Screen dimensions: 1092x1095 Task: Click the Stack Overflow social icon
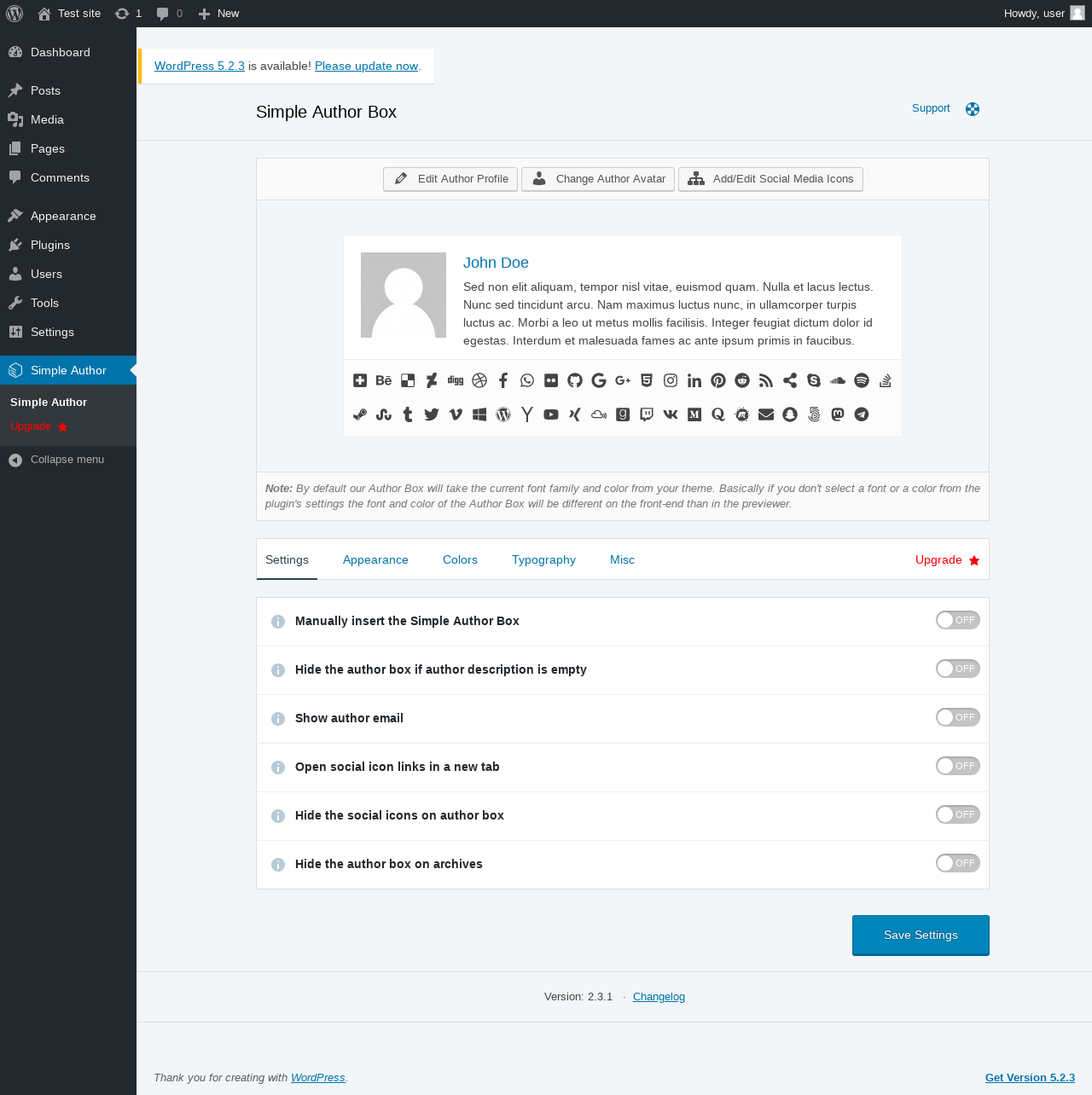click(886, 380)
